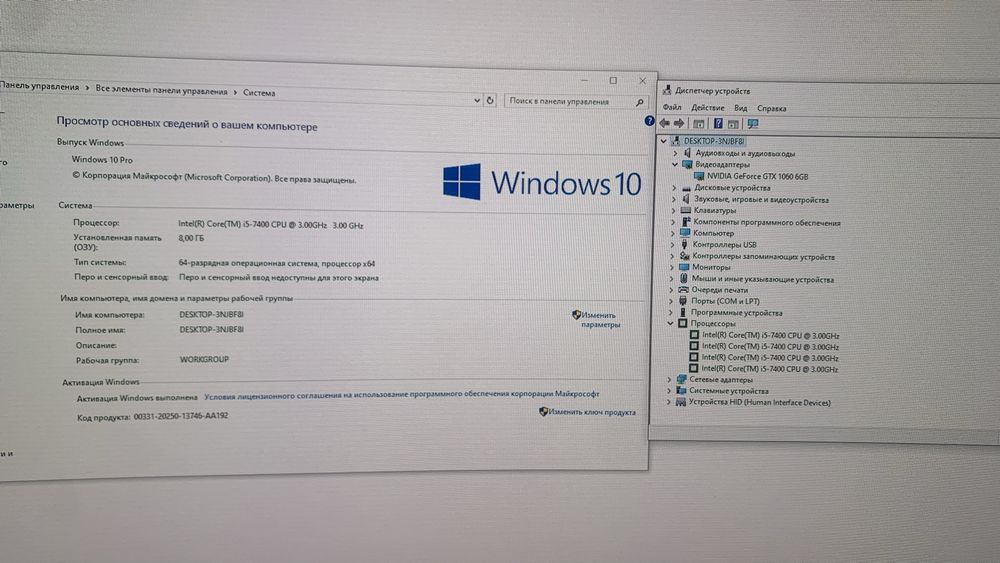The width and height of the screenshot is (1000, 563).
Task: Expand the Клавиатуры category
Action: tap(673, 210)
